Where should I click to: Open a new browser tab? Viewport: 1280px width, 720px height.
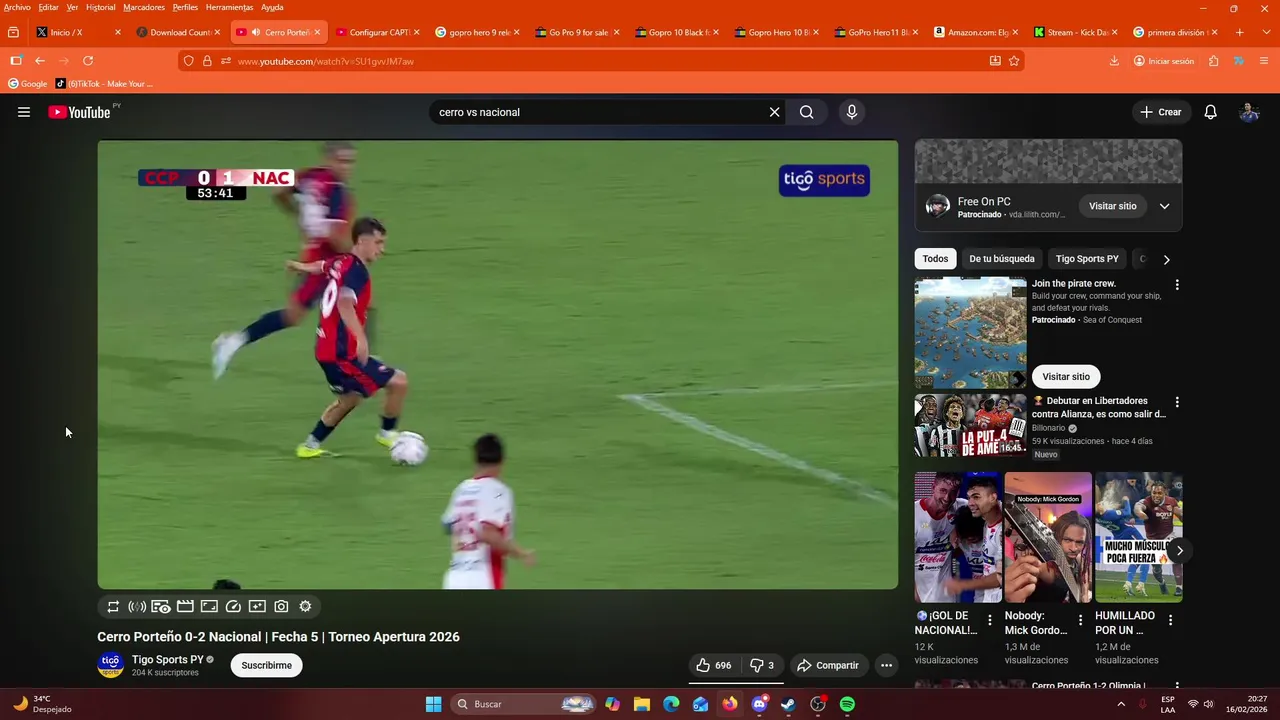coord(1239,32)
